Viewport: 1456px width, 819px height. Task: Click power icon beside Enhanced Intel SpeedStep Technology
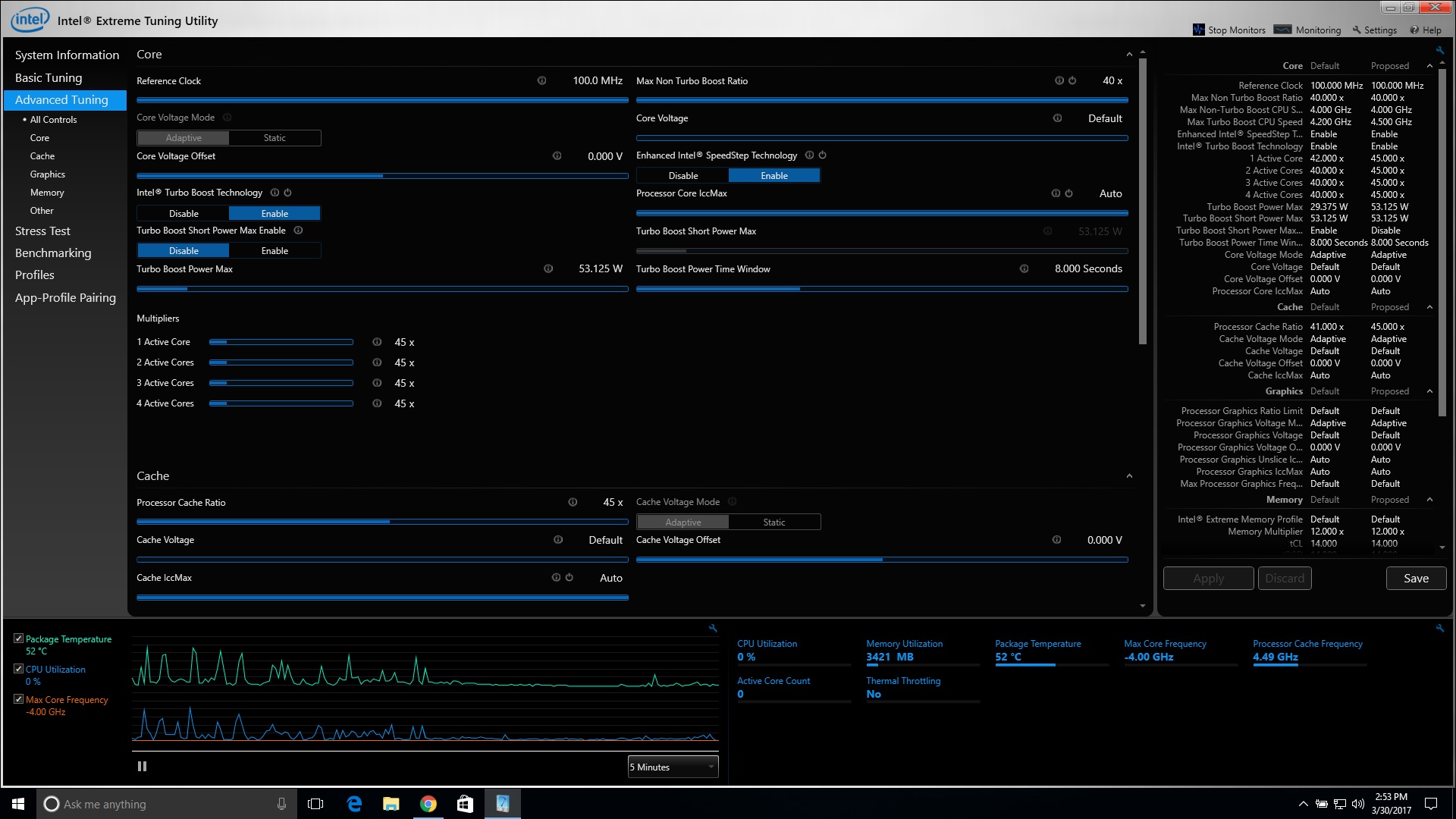(822, 155)
